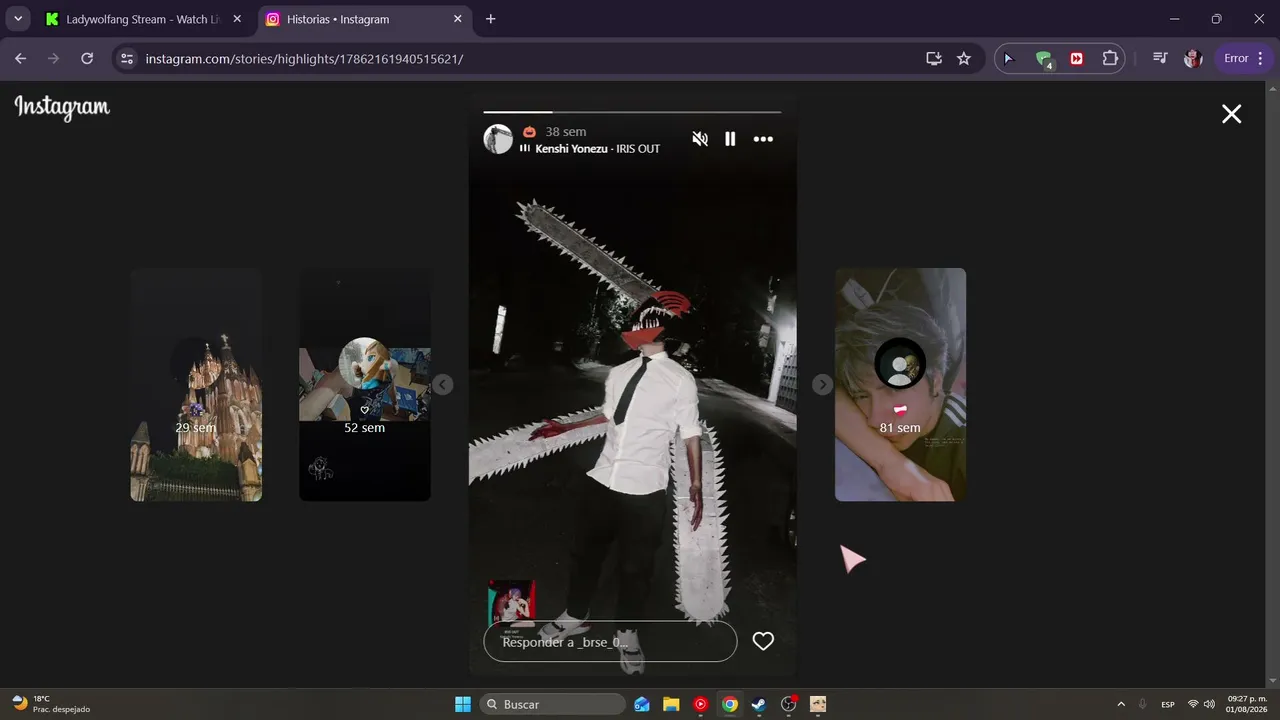Select the Historias • Instagram tab

(365, 19)
